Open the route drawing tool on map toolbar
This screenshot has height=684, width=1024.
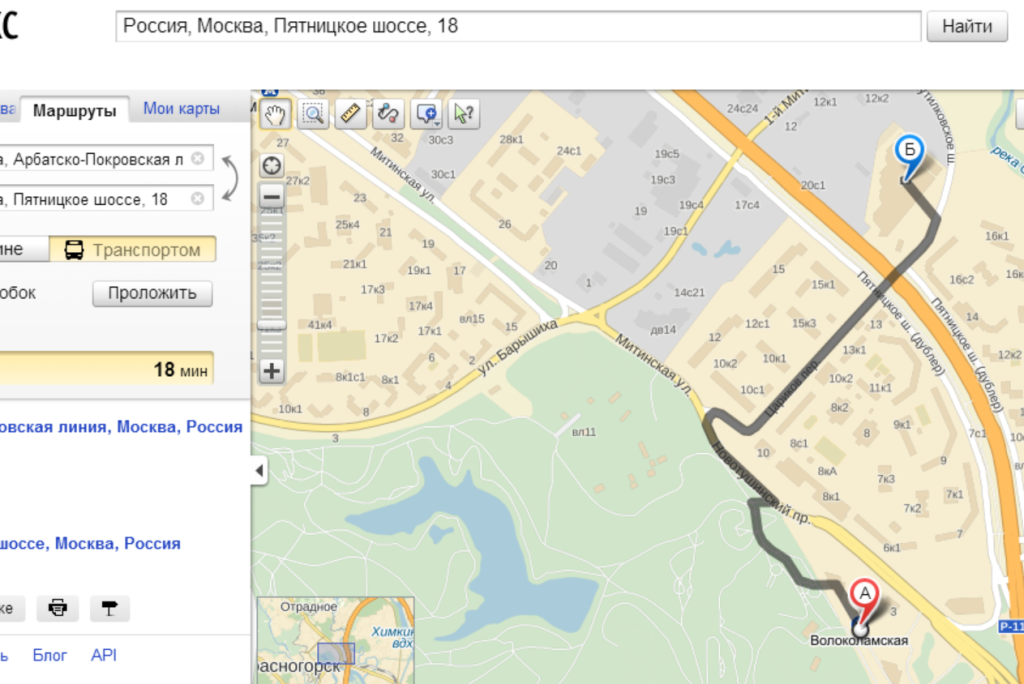tap(388, 114)
